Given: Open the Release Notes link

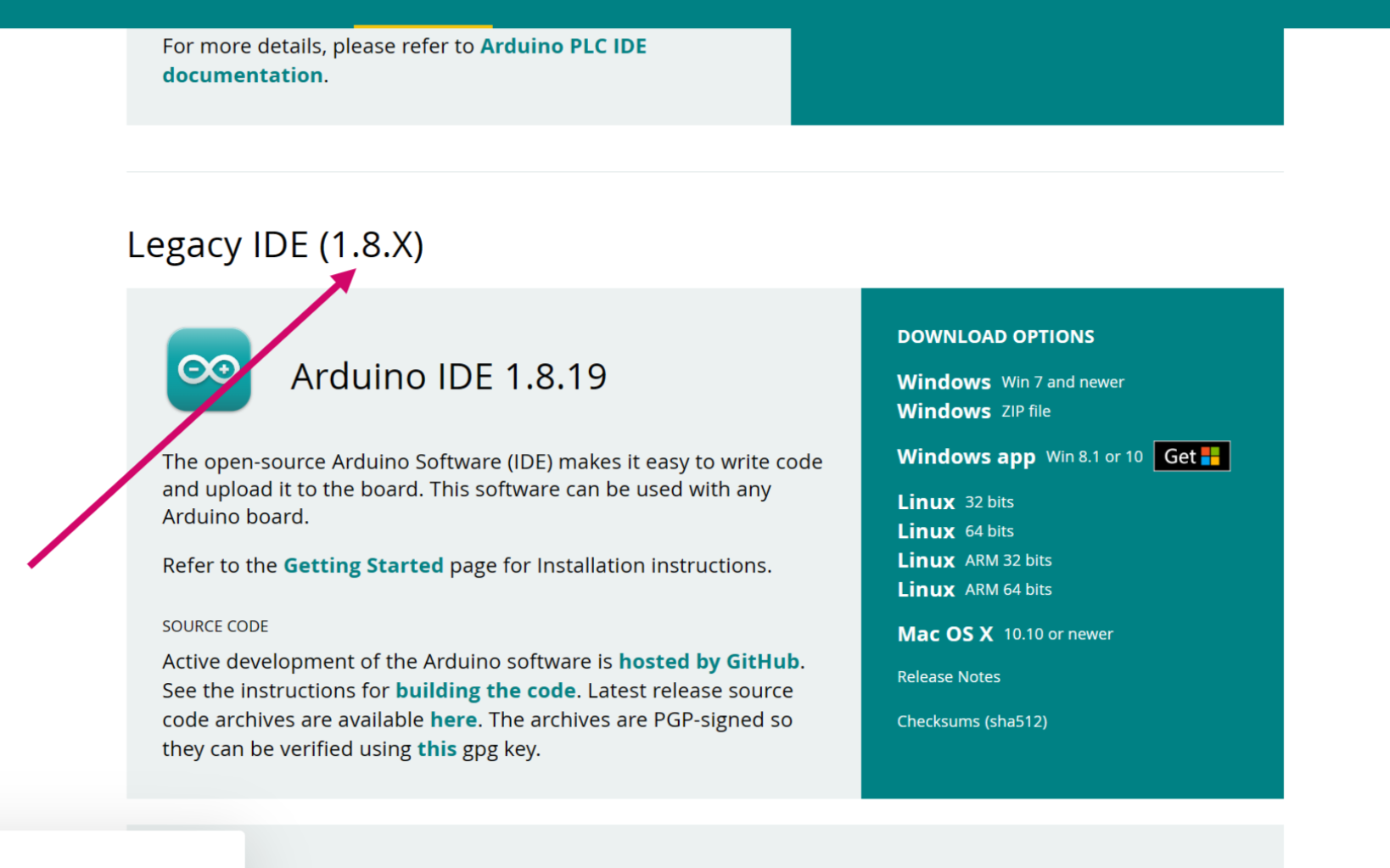Looking at the screenshot, I should point(949,676).
